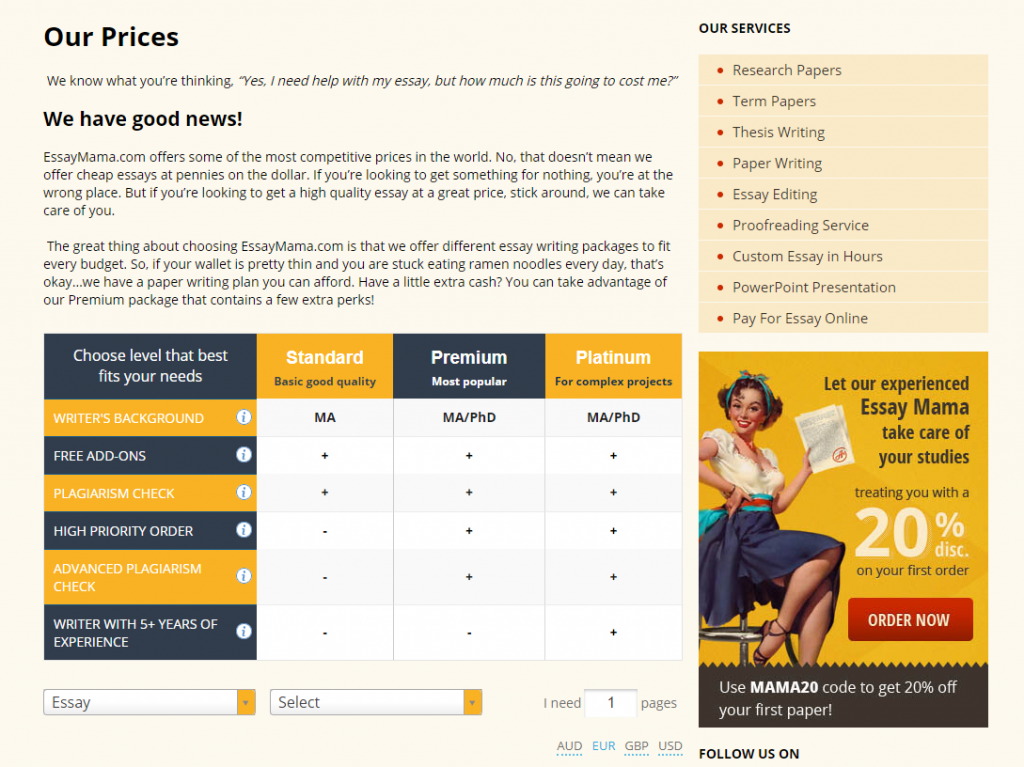Screen dimensions: 1024x767
Task: Show info icon for Free Add-Ons
Action: [244, 455]
